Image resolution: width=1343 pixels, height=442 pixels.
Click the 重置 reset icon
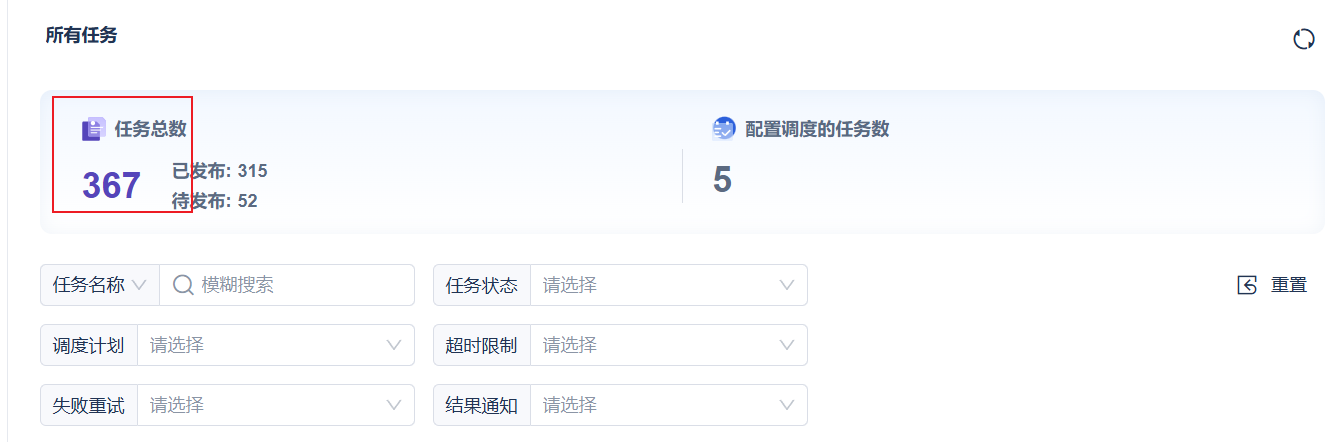(x=1247, y=285)
